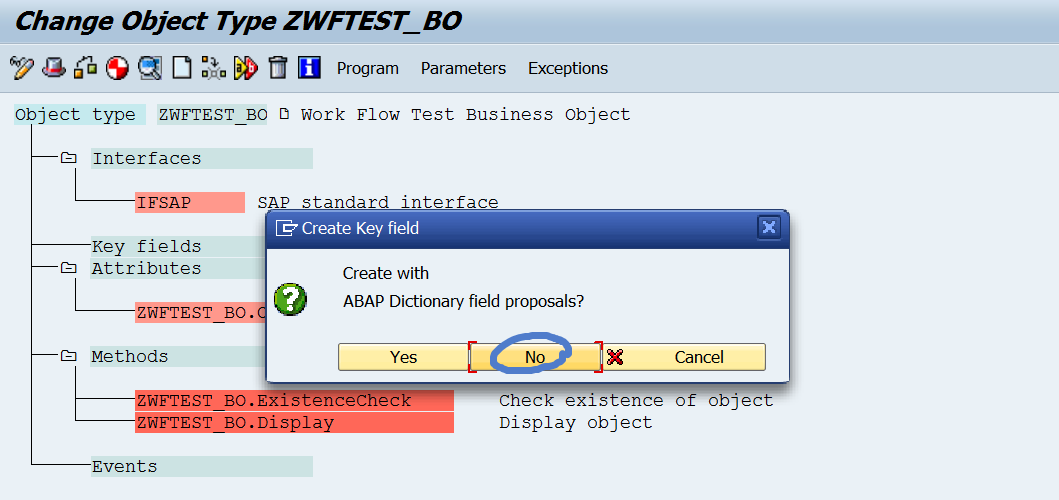Cancel the Create Key field dialog
This screenshot has width=1059, height=500.
pyautogui.click(x=686, y=357)
